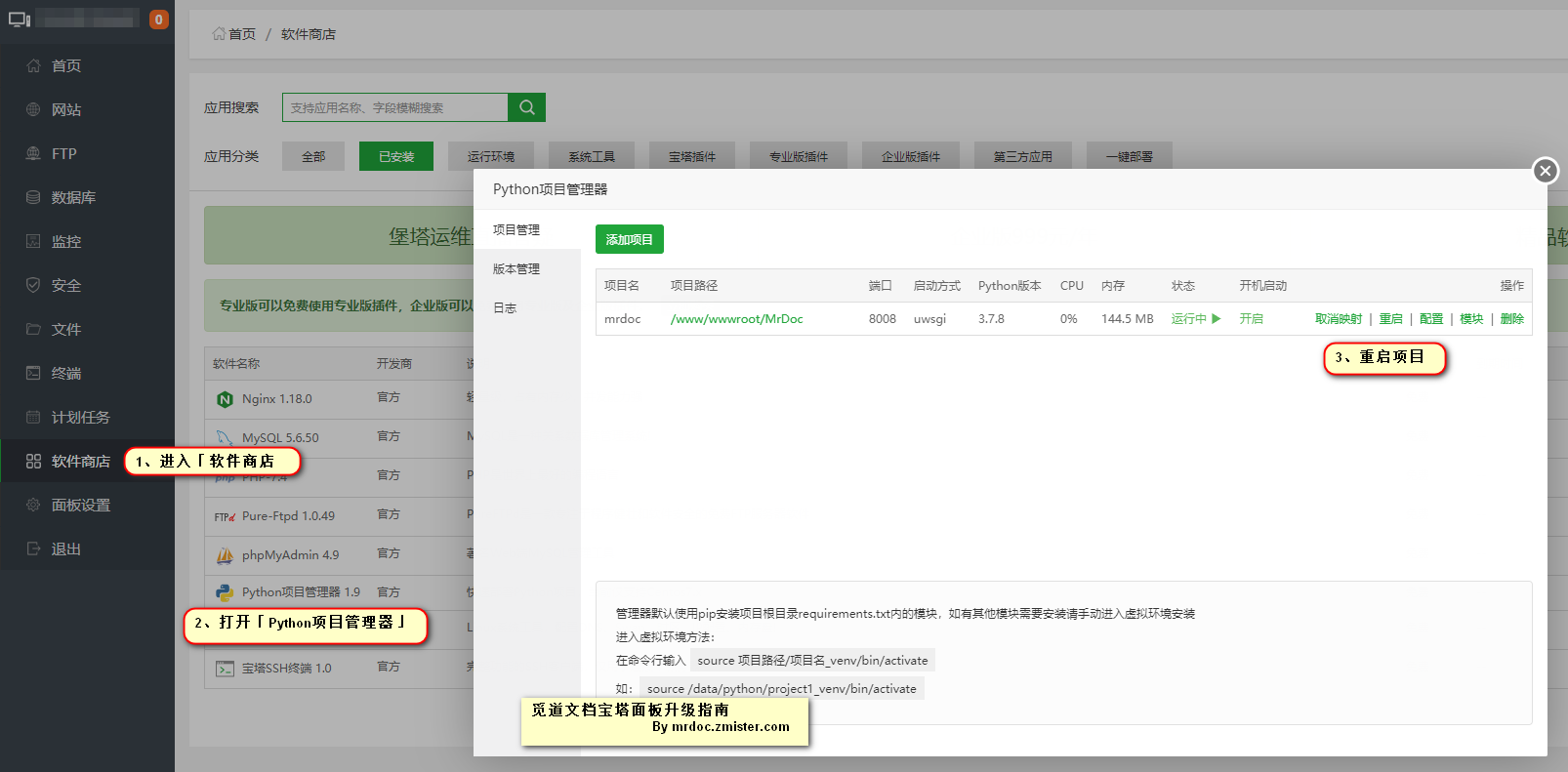This screenshot has height=772, width=1568.
Task: Click the orange notification badge showing 0
Action: [x=158, y=20]
